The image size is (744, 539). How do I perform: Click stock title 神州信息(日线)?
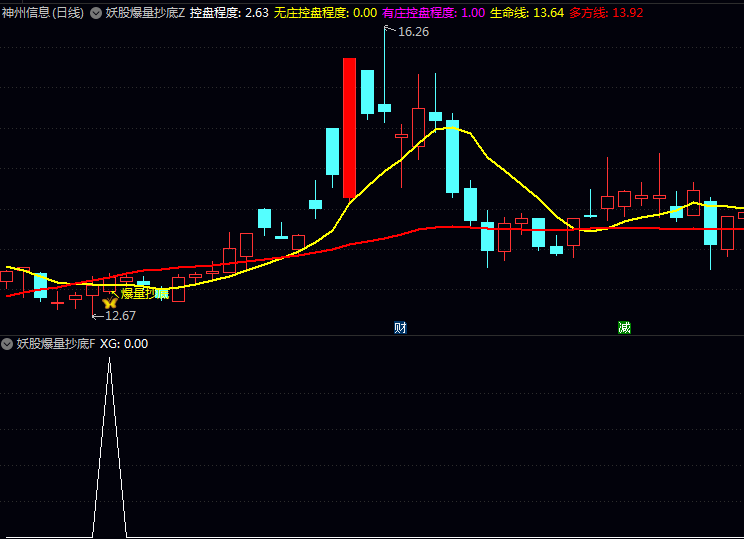[x=43, y=13]
